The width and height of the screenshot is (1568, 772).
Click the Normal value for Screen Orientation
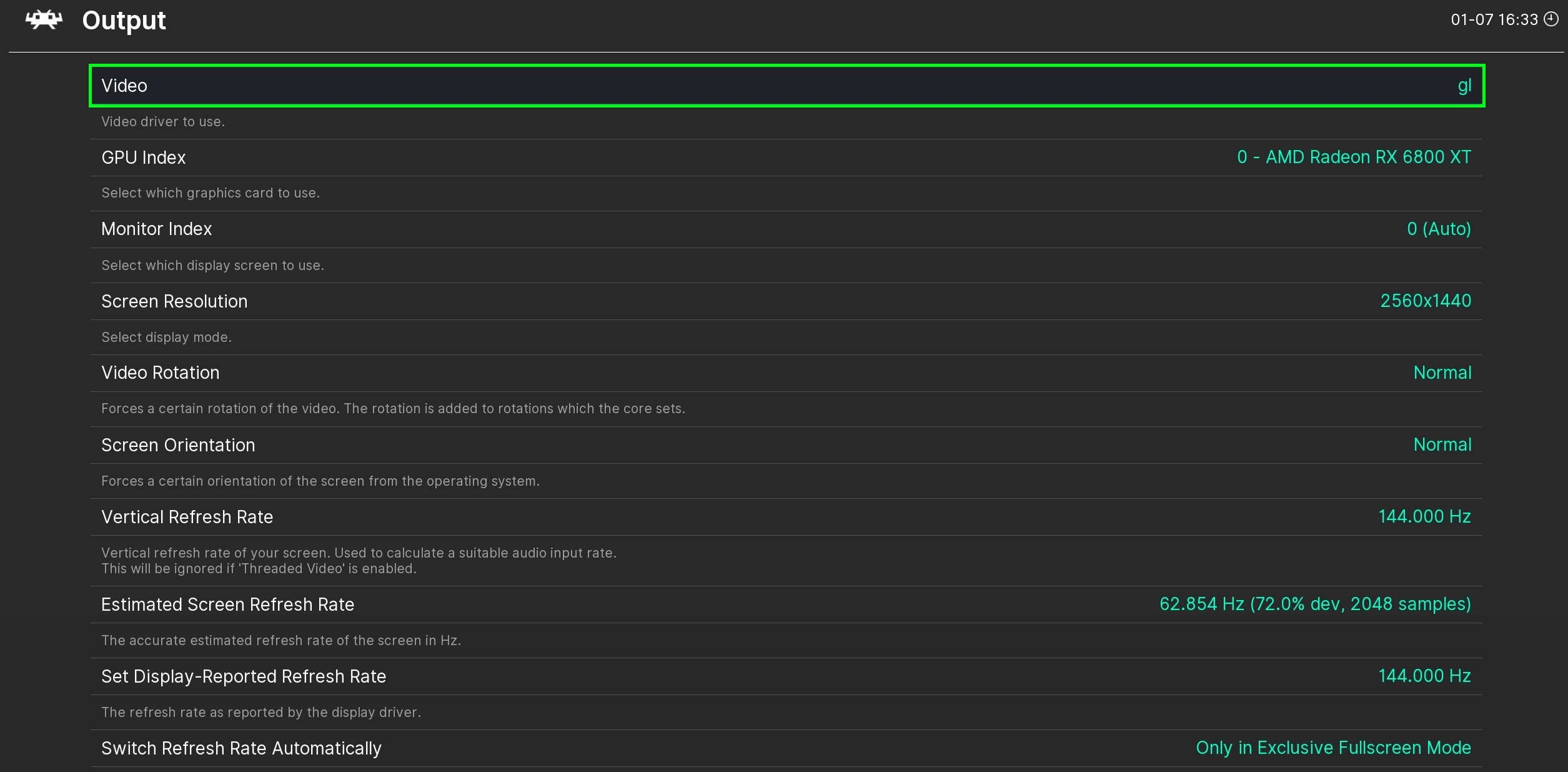(1442, 444)
